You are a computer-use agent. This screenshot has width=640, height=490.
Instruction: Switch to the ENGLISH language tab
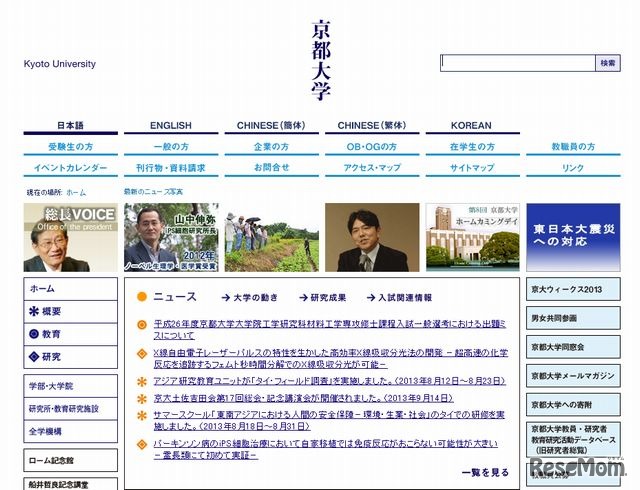point(171,125)
